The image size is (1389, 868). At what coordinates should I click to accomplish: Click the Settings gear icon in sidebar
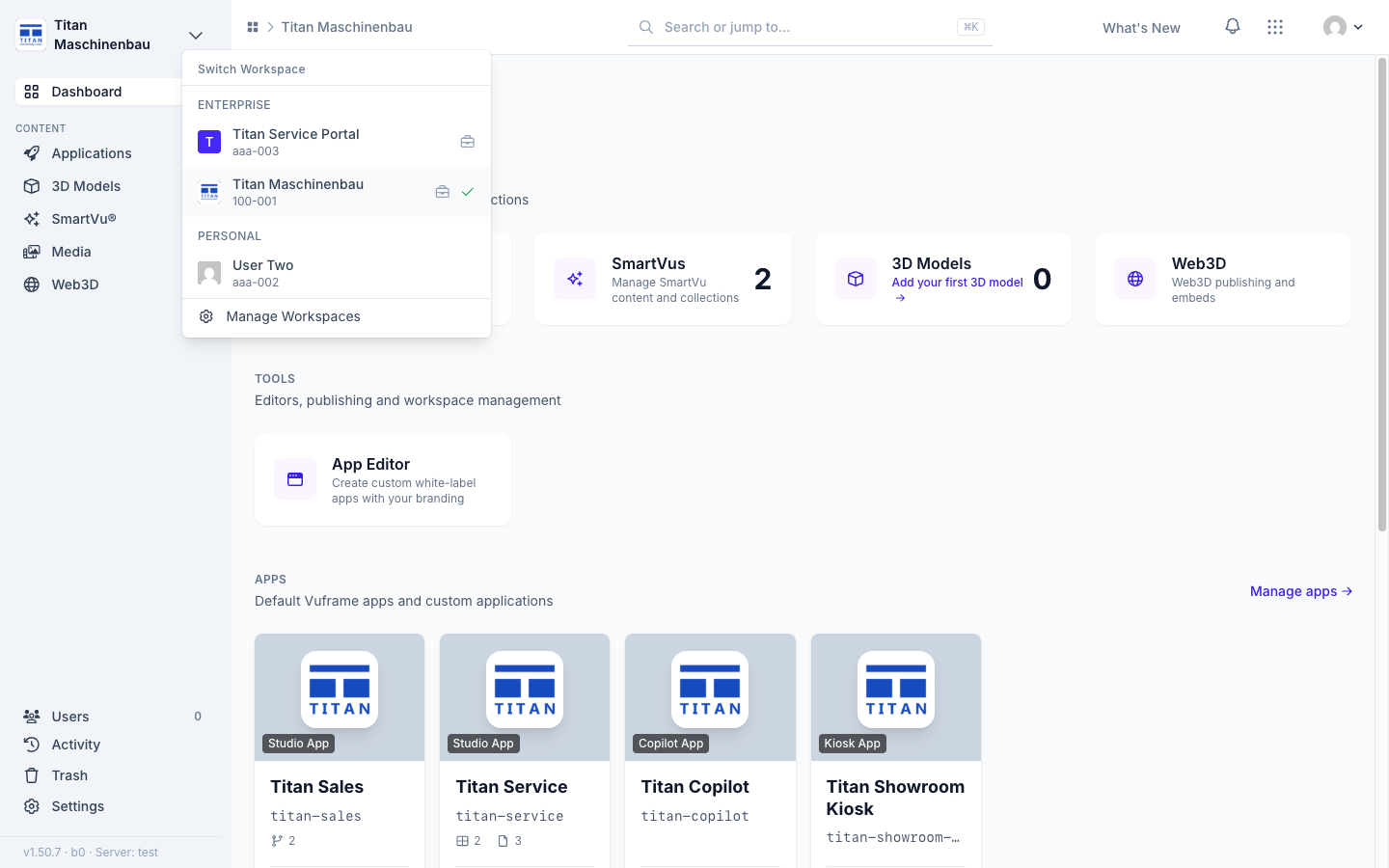[32, 806]
